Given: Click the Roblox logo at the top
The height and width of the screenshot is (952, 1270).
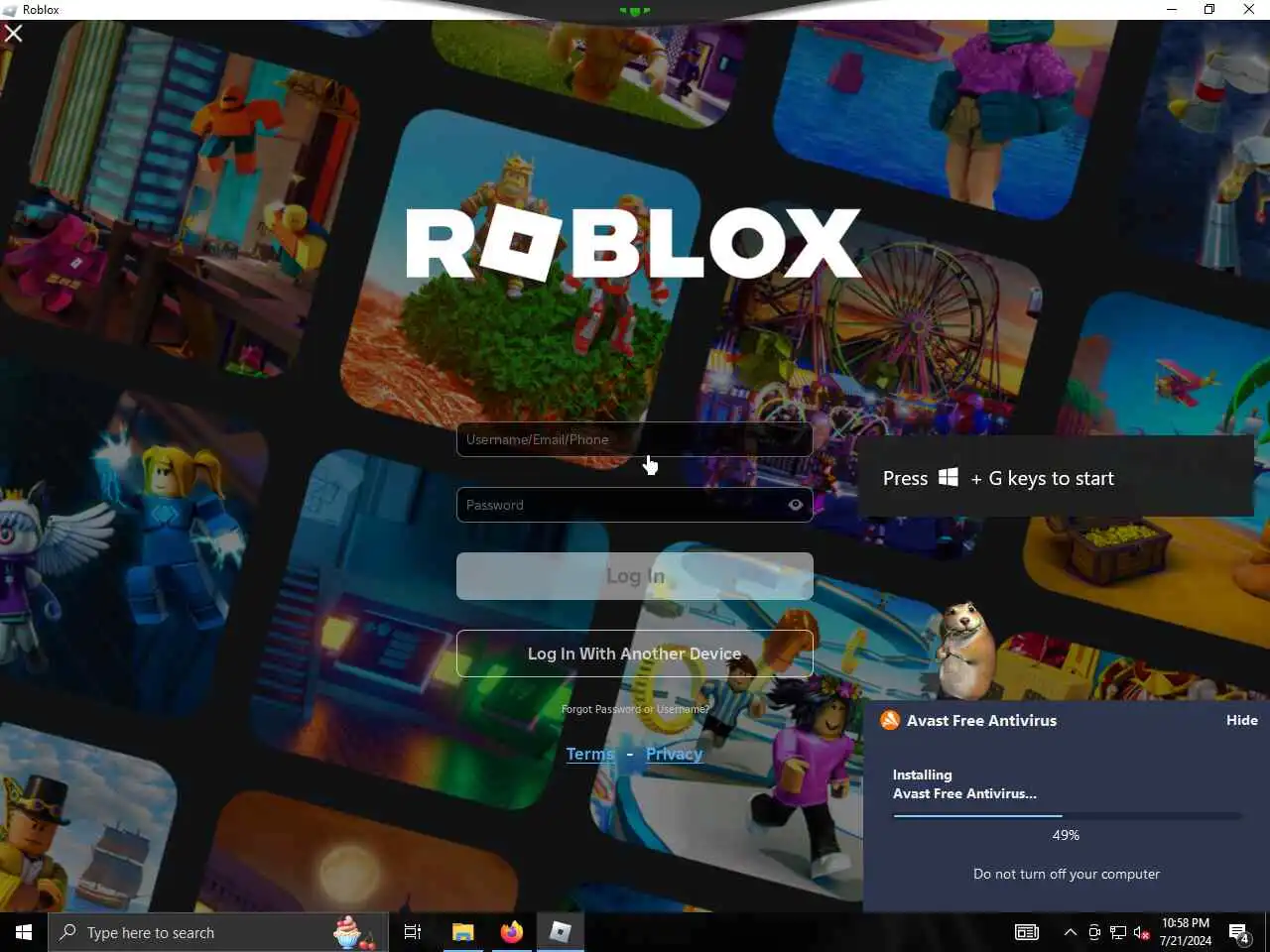Looking at the screenshot, I should click(633, 243).
